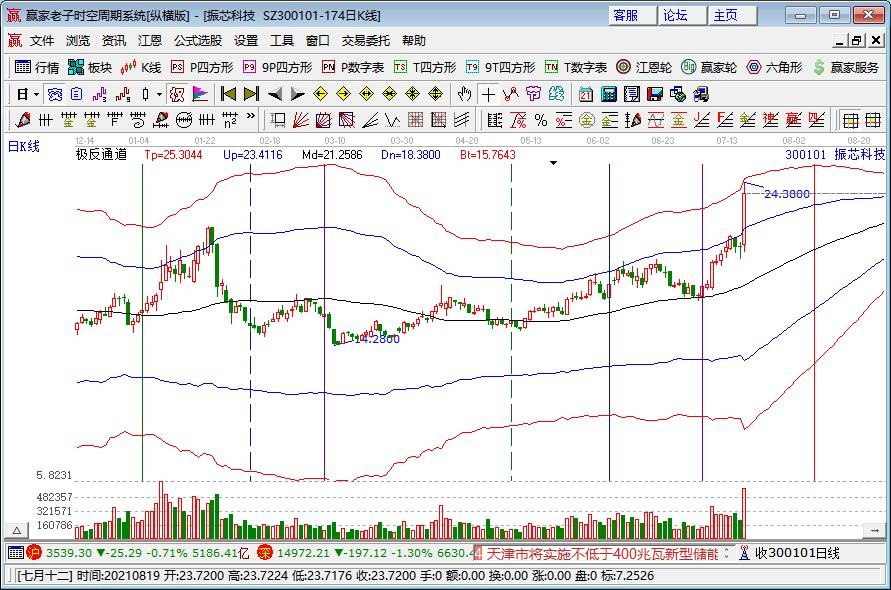Image resolution: width=891 pixels, height=590 pixels.
Task: Step back with the black left arrow
Action: pyautogui.click(x=275, y=94)
